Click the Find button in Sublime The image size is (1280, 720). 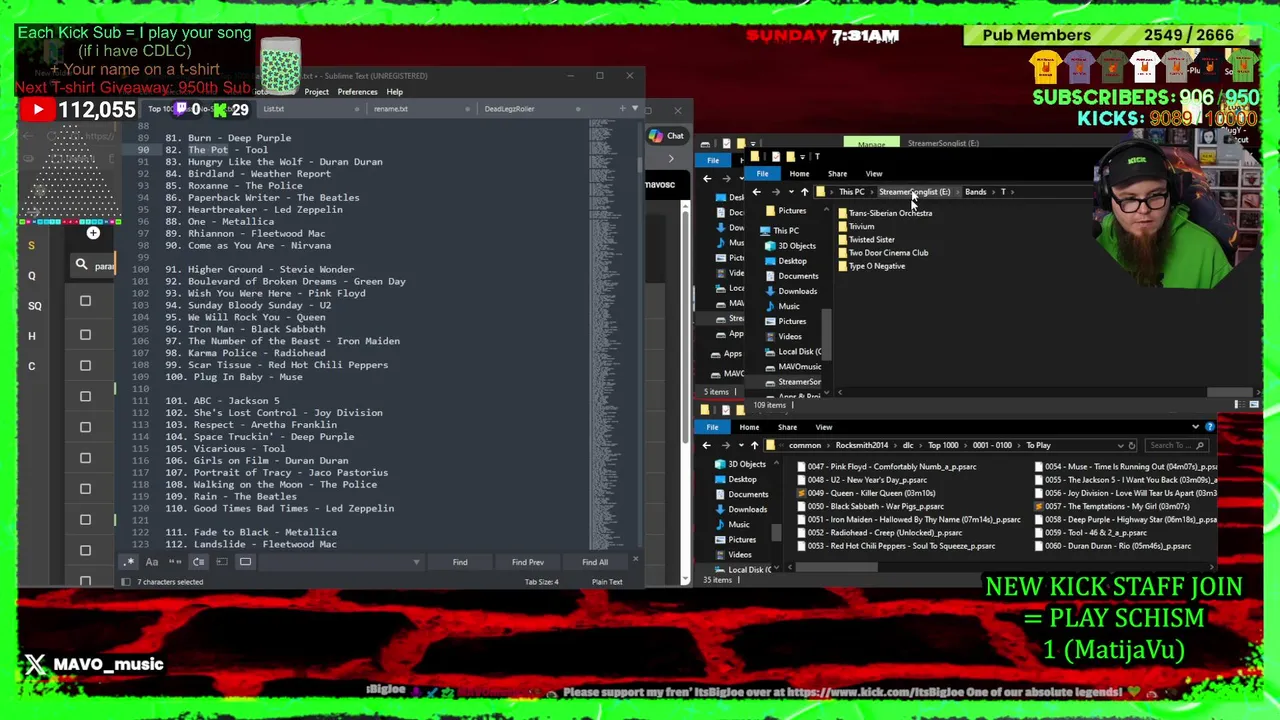(x=460, y=562)
